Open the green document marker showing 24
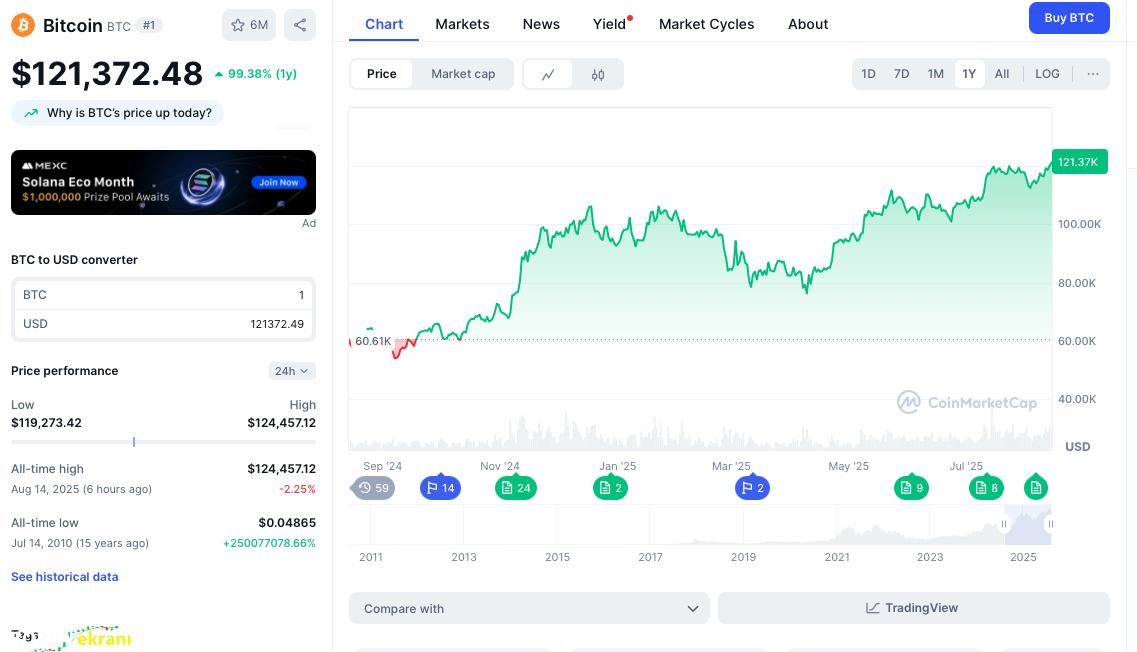 point(516,488)
